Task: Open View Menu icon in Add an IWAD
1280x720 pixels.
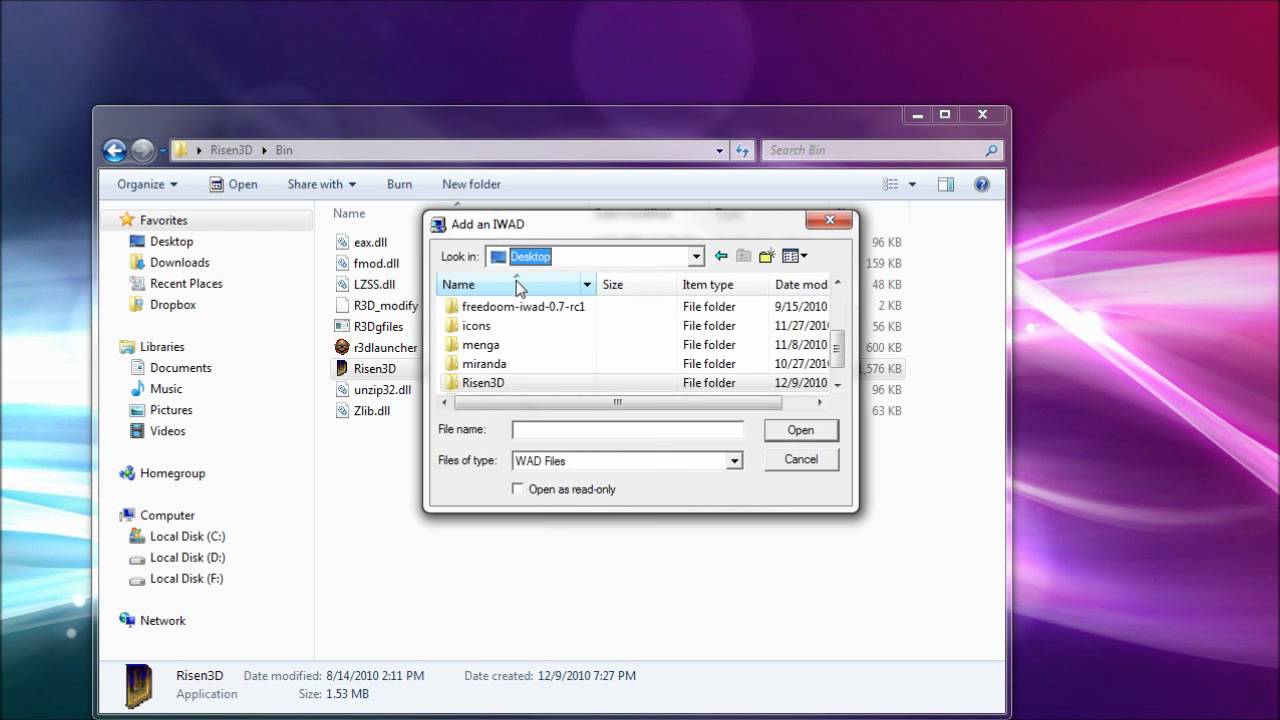Action: click(x=794, y=256)
